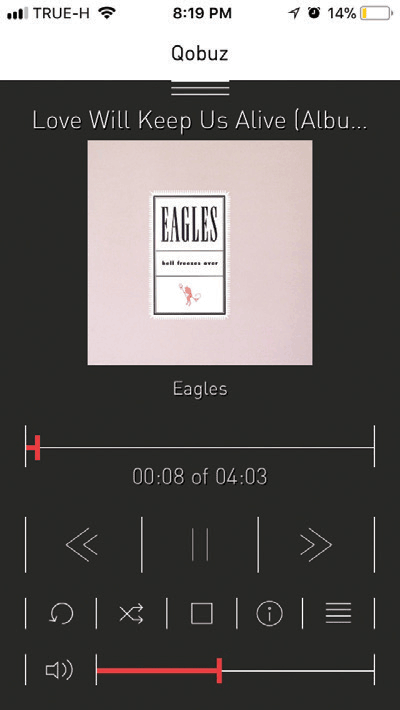Tap the Qobuz header title
Viewport: 400px width, 710px height.
point(200,53)
